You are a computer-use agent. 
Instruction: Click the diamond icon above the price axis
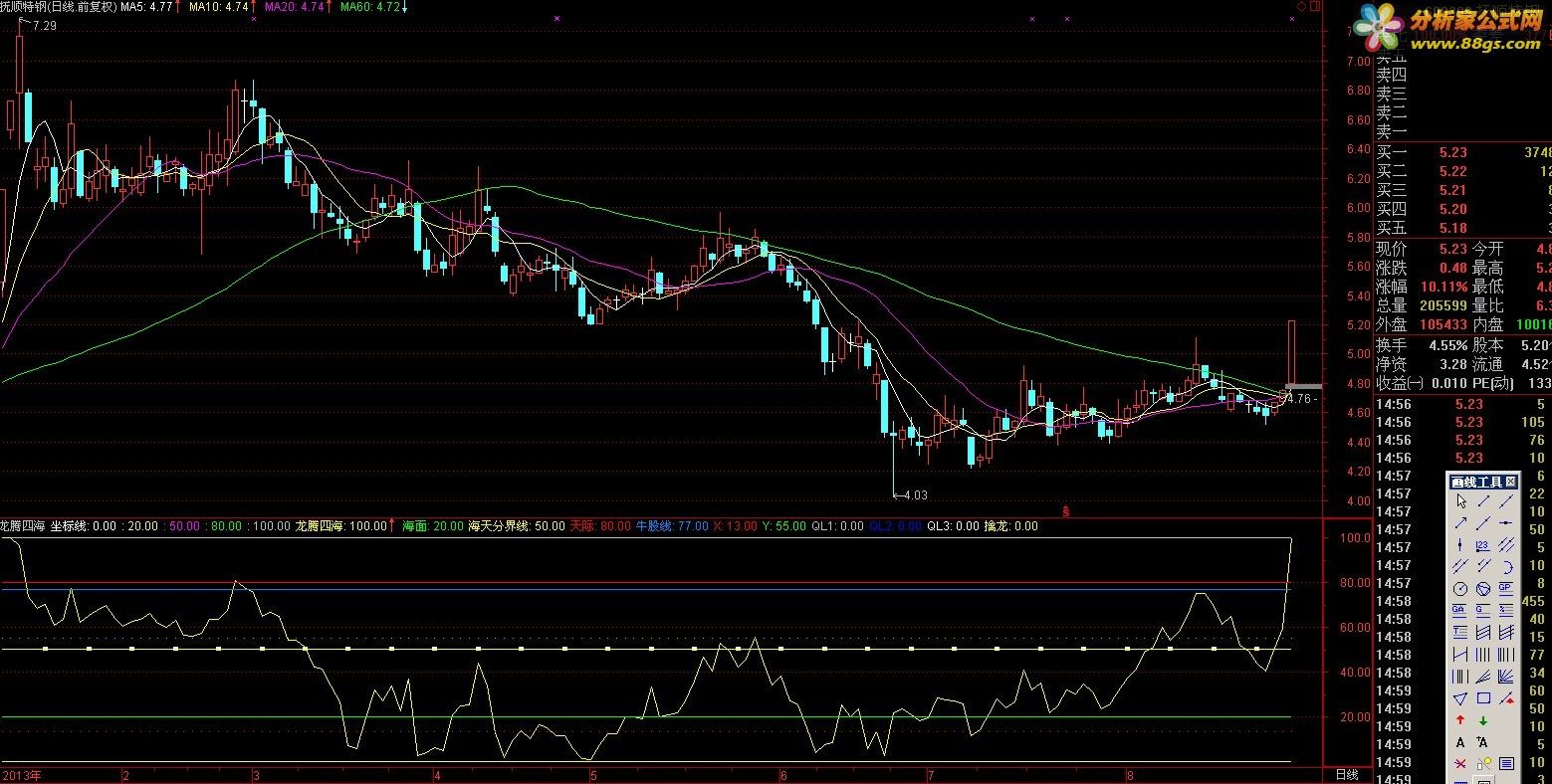click(x=1301, y=6)
